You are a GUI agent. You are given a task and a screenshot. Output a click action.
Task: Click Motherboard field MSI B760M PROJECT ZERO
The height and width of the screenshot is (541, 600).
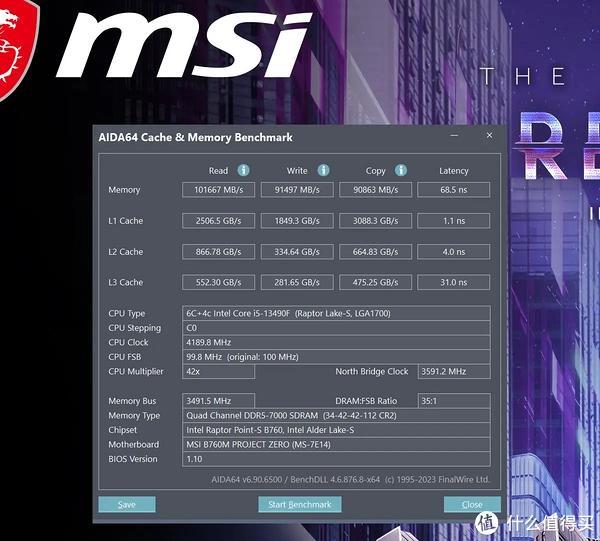[336, 445]
